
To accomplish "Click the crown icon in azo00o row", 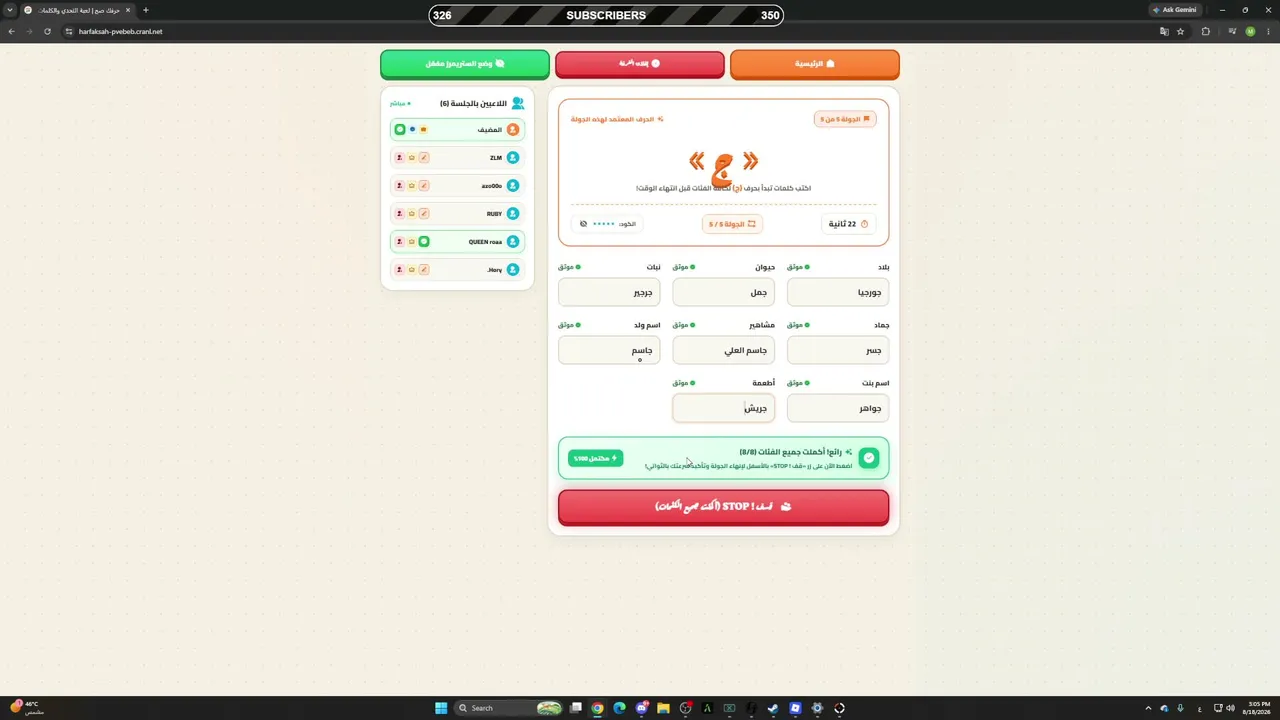I will click(412, 186).
